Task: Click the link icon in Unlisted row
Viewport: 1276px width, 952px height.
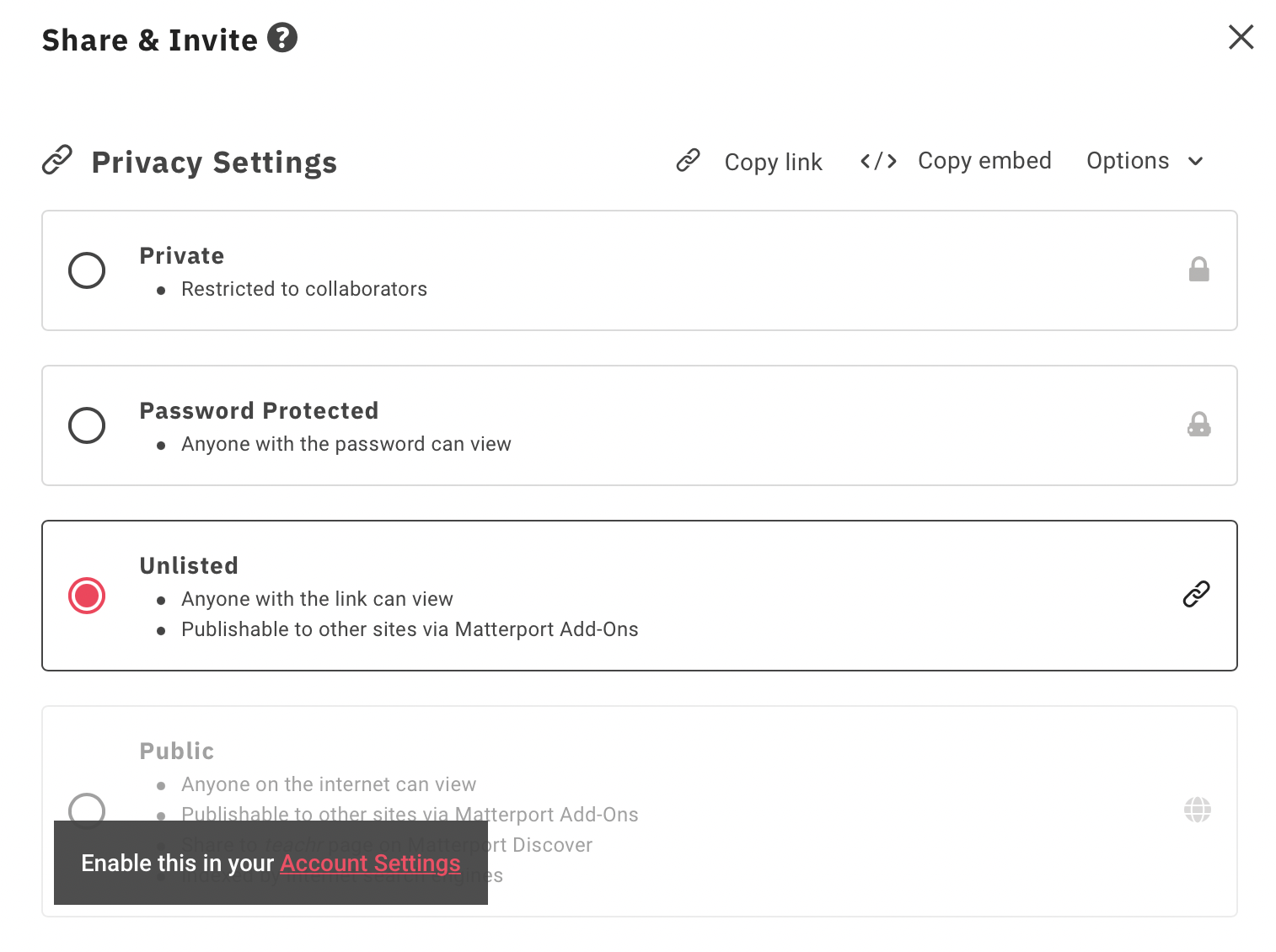Action: 1196,594
